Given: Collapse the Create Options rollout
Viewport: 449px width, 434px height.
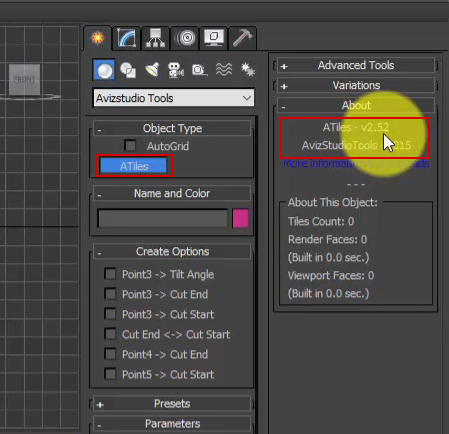Looking at the screenshot, I should (x=172, y=251).
